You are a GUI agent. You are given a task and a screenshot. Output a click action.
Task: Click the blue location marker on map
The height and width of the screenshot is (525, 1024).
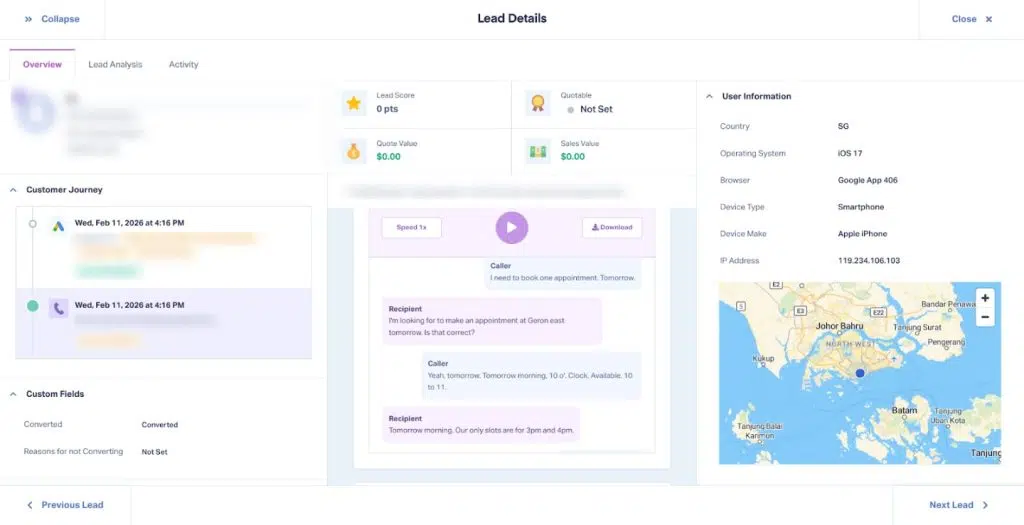(x=859, y=373)
